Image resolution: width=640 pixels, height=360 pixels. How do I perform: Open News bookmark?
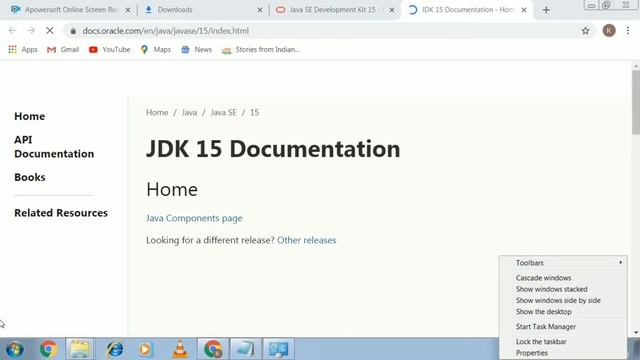point(197,49)
